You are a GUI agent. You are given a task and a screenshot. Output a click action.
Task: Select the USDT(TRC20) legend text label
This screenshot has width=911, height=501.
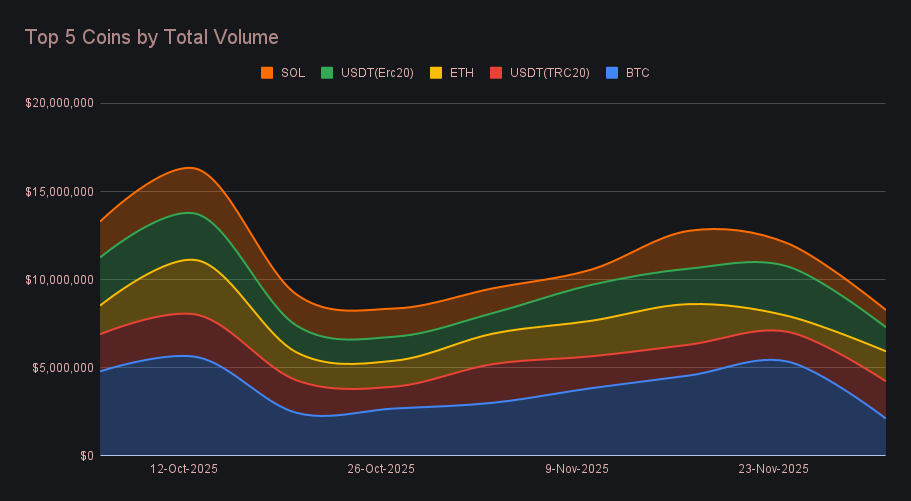point(549,73)
